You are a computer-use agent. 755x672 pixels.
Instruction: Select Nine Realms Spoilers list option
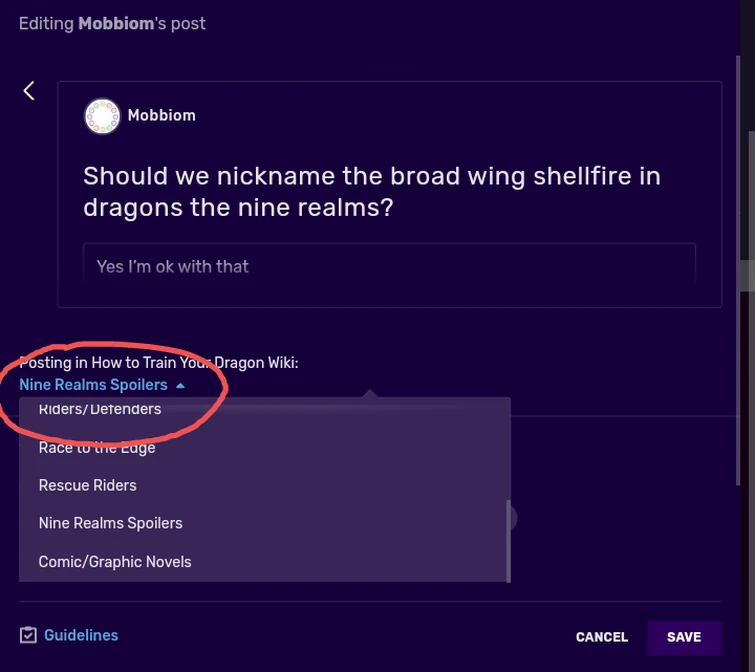[x=111, y=523]
